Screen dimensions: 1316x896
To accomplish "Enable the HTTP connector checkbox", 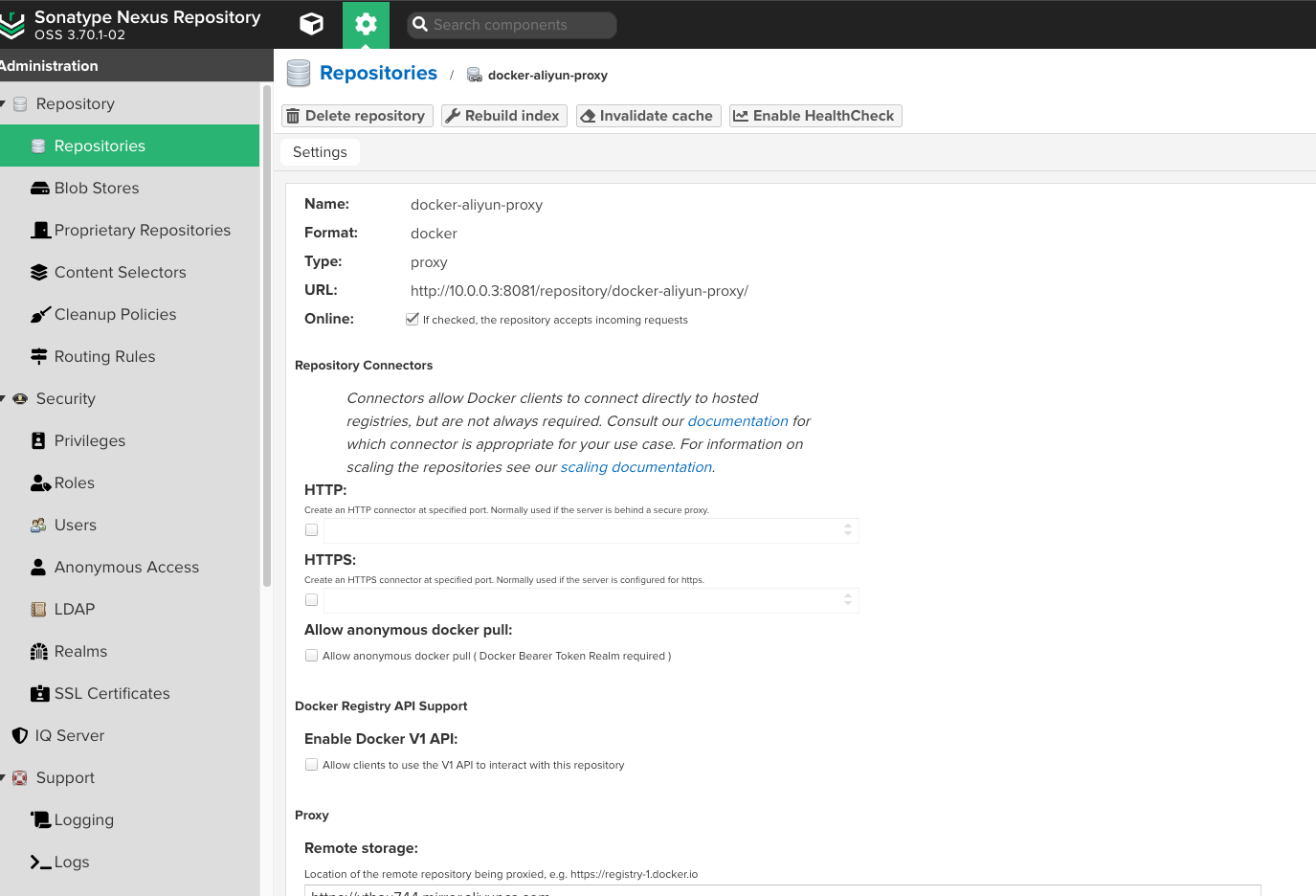I will click(311, 529).
